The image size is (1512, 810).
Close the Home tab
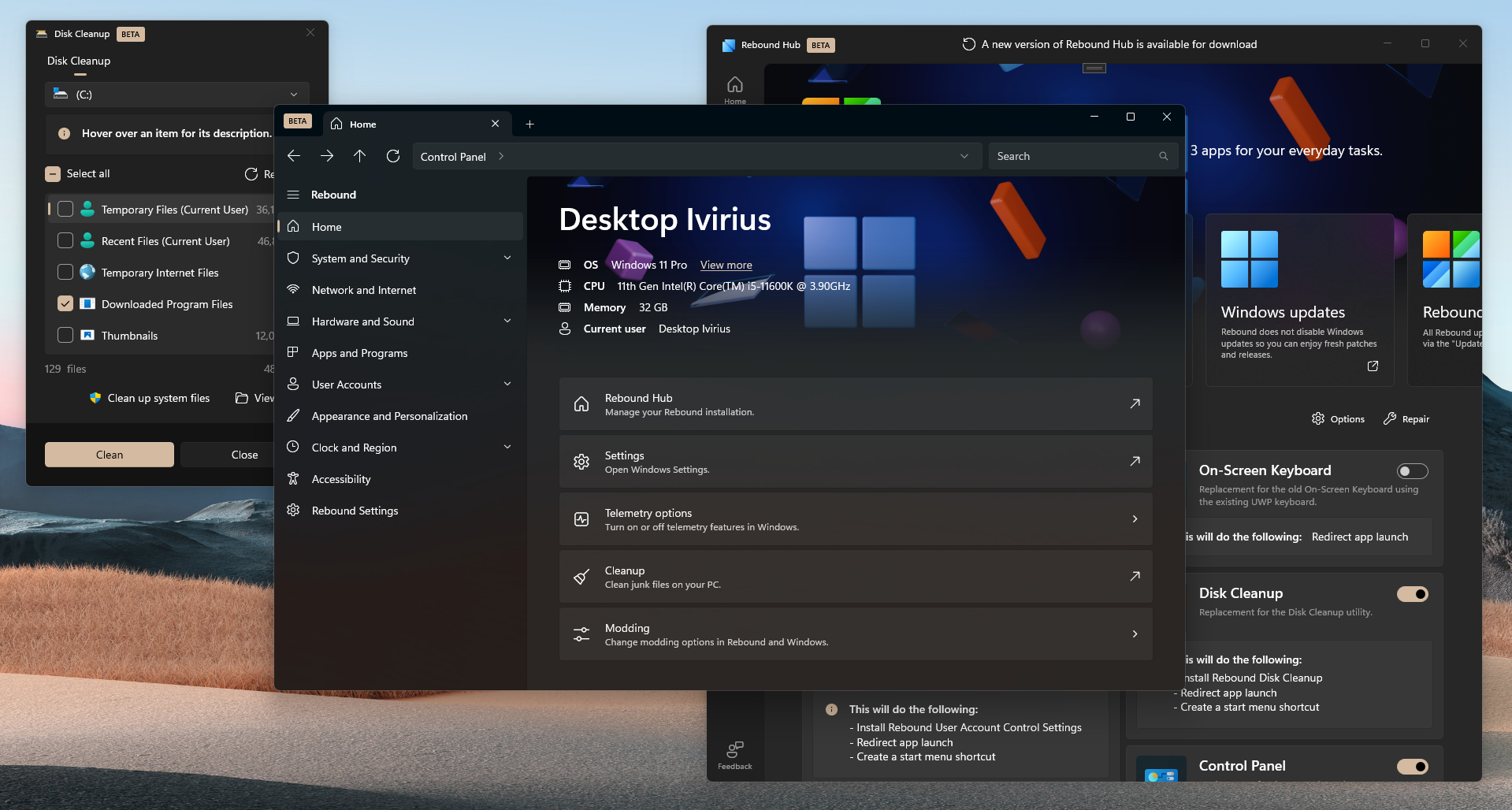(495, 124)
